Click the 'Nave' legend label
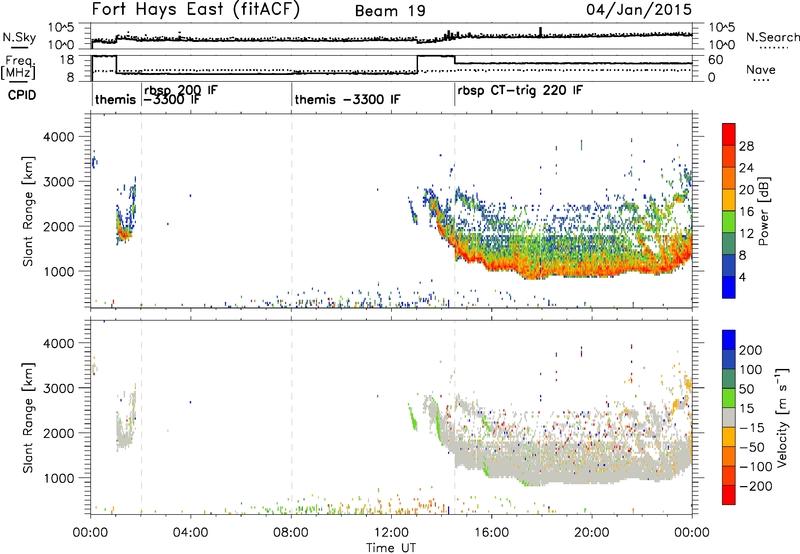Viewport: 800px width, 554px height. coord(761,70)
